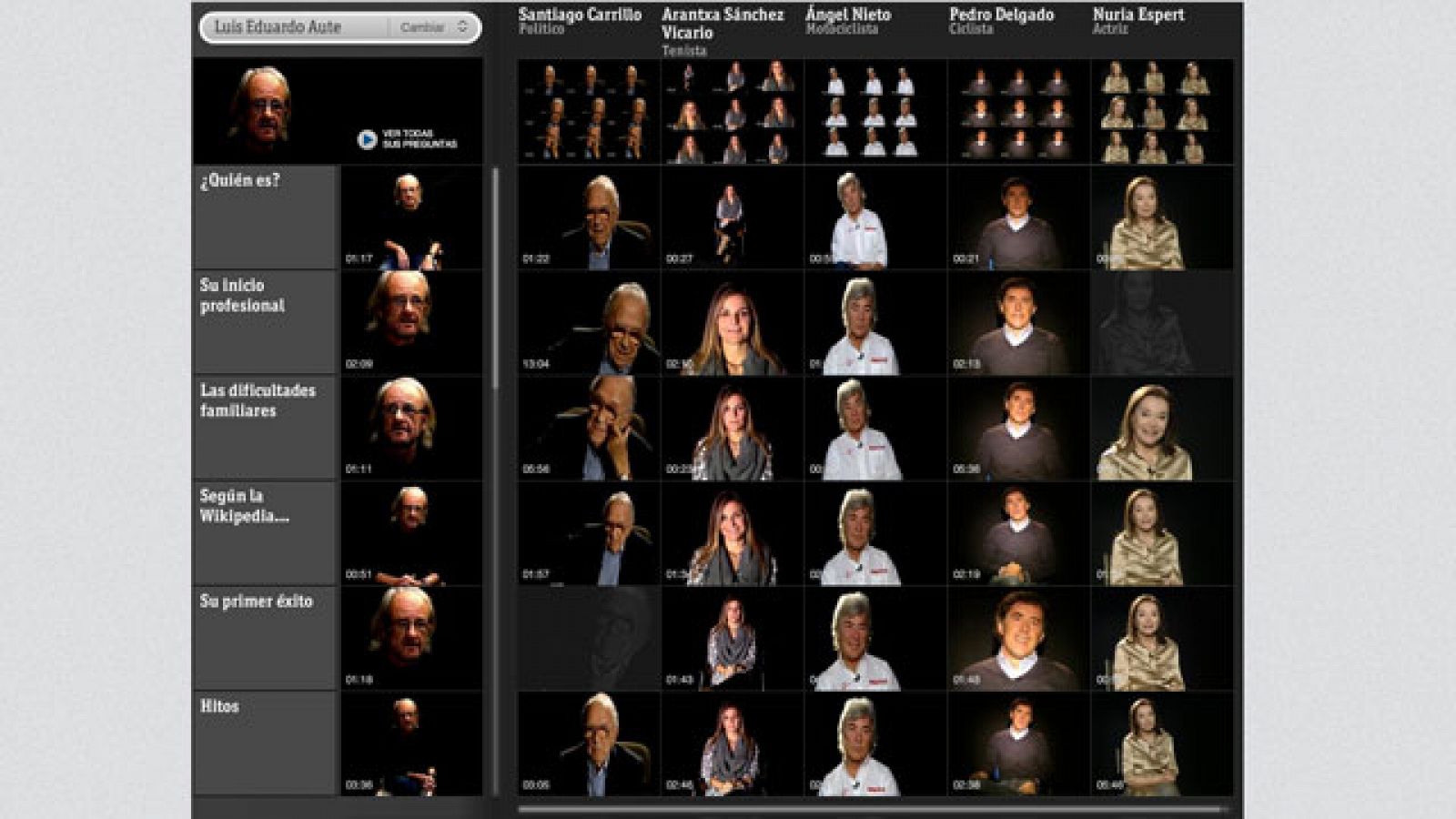Viewport: 1456px width, 819px height.
Task: Select the Hitos question row
Action: (264, 743)
